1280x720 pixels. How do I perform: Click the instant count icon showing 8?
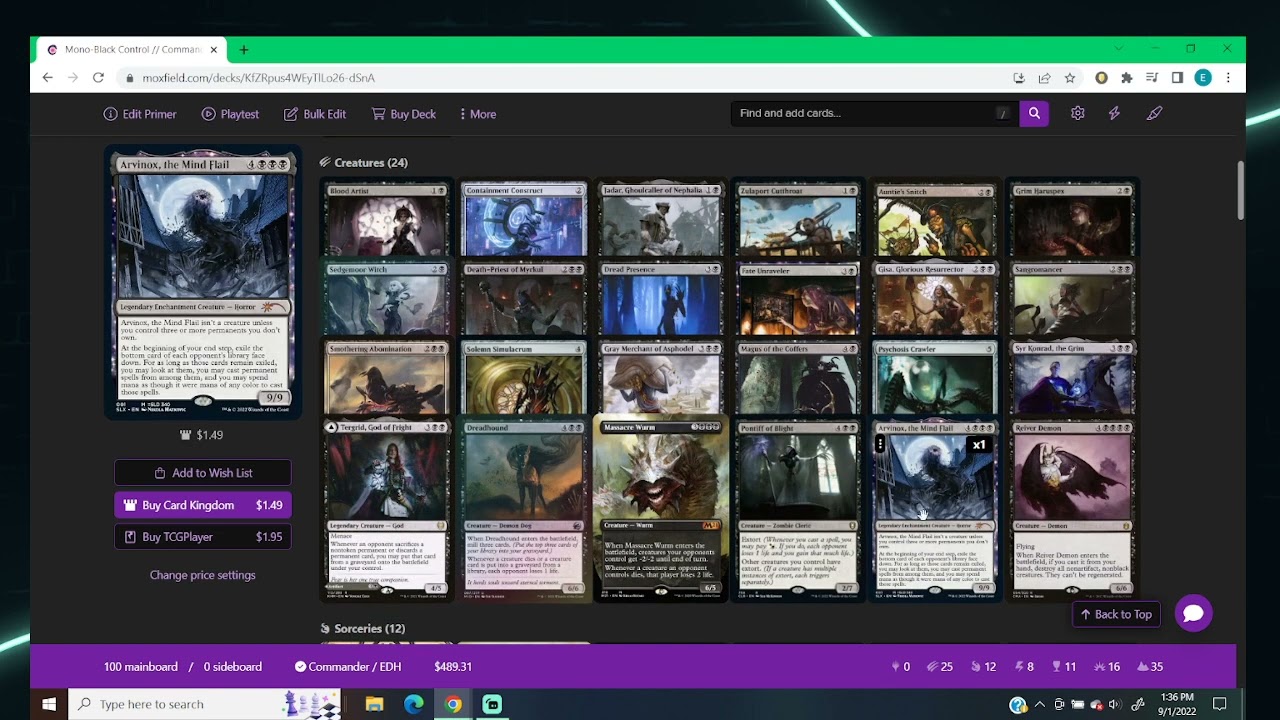click(x=1018, y=666)
